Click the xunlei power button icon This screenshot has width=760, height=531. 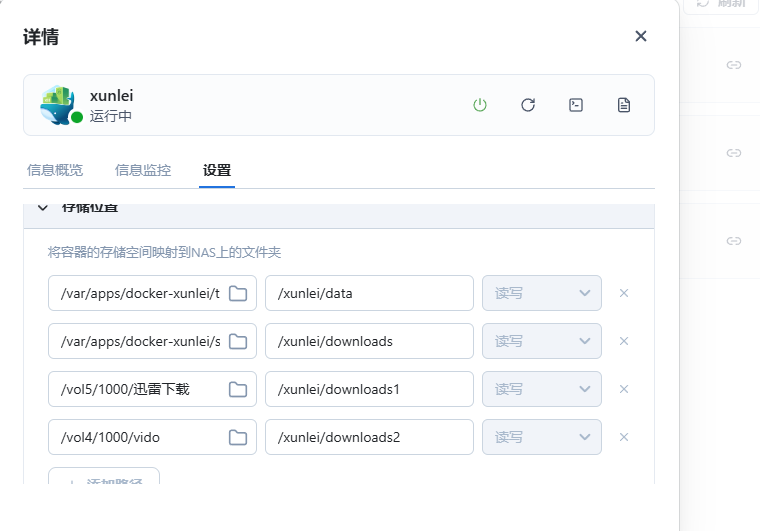480,105
